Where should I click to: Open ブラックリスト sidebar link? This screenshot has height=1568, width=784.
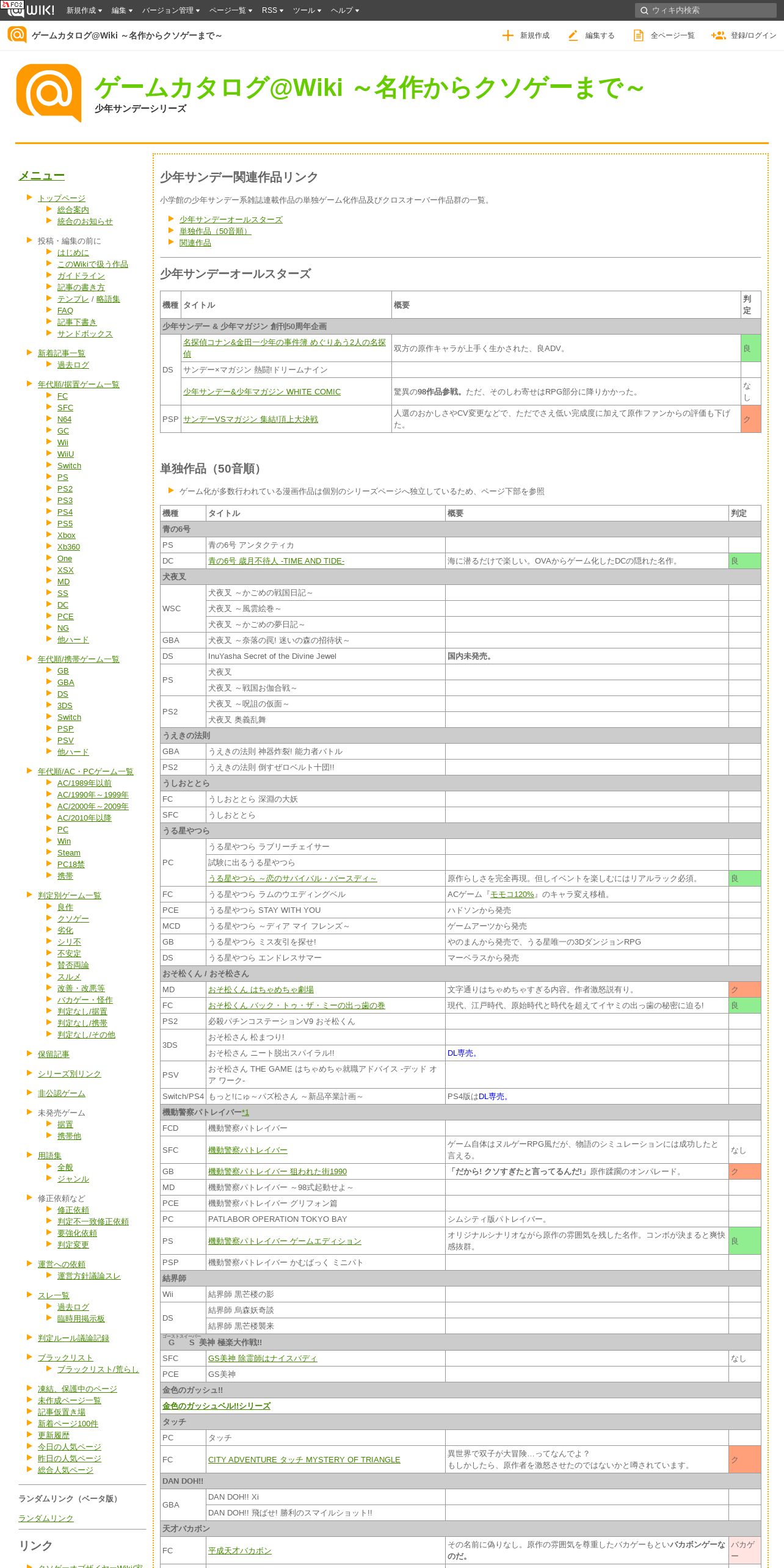65,1358
